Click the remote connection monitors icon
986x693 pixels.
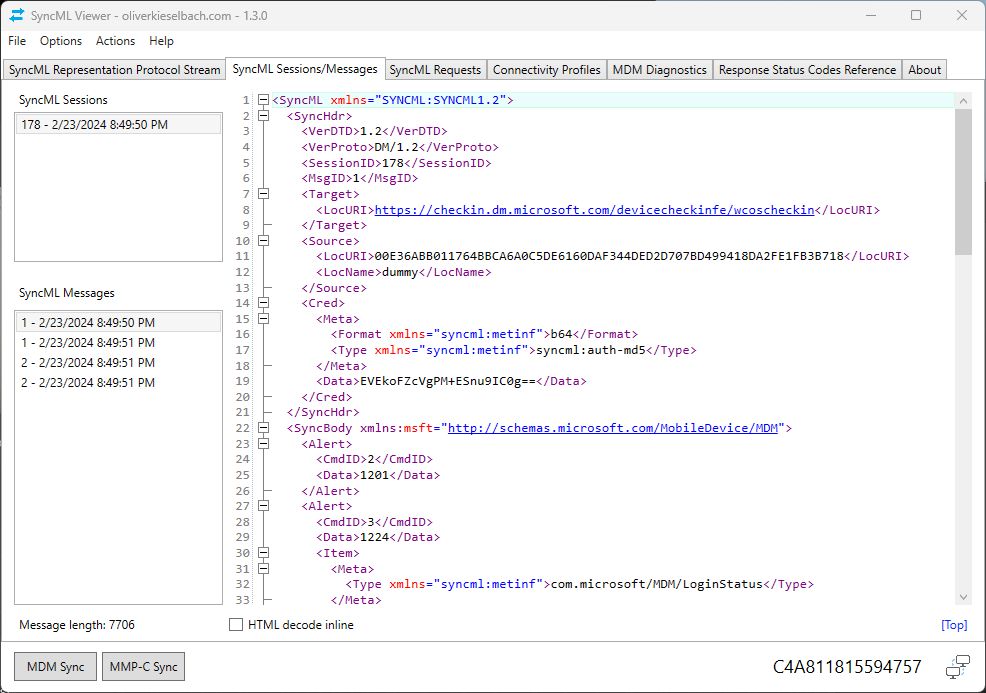tap(957, 666)
